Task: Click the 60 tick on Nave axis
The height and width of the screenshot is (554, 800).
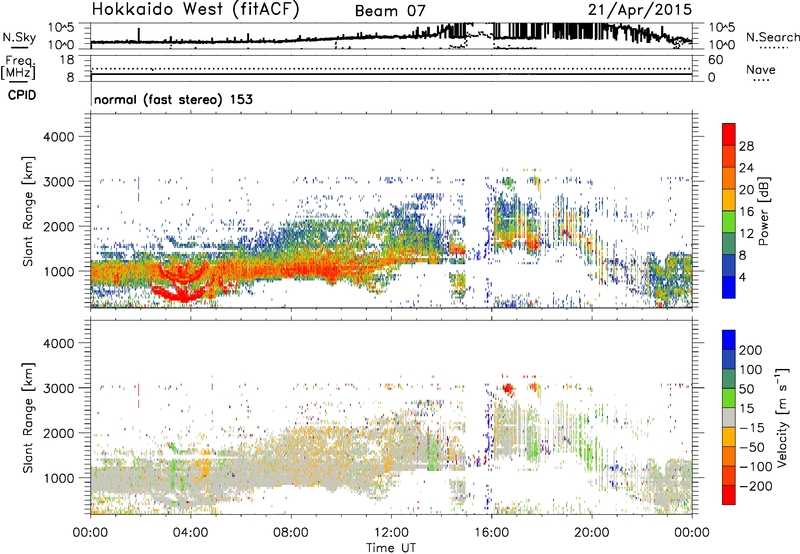Action: (x=715, y=60)
